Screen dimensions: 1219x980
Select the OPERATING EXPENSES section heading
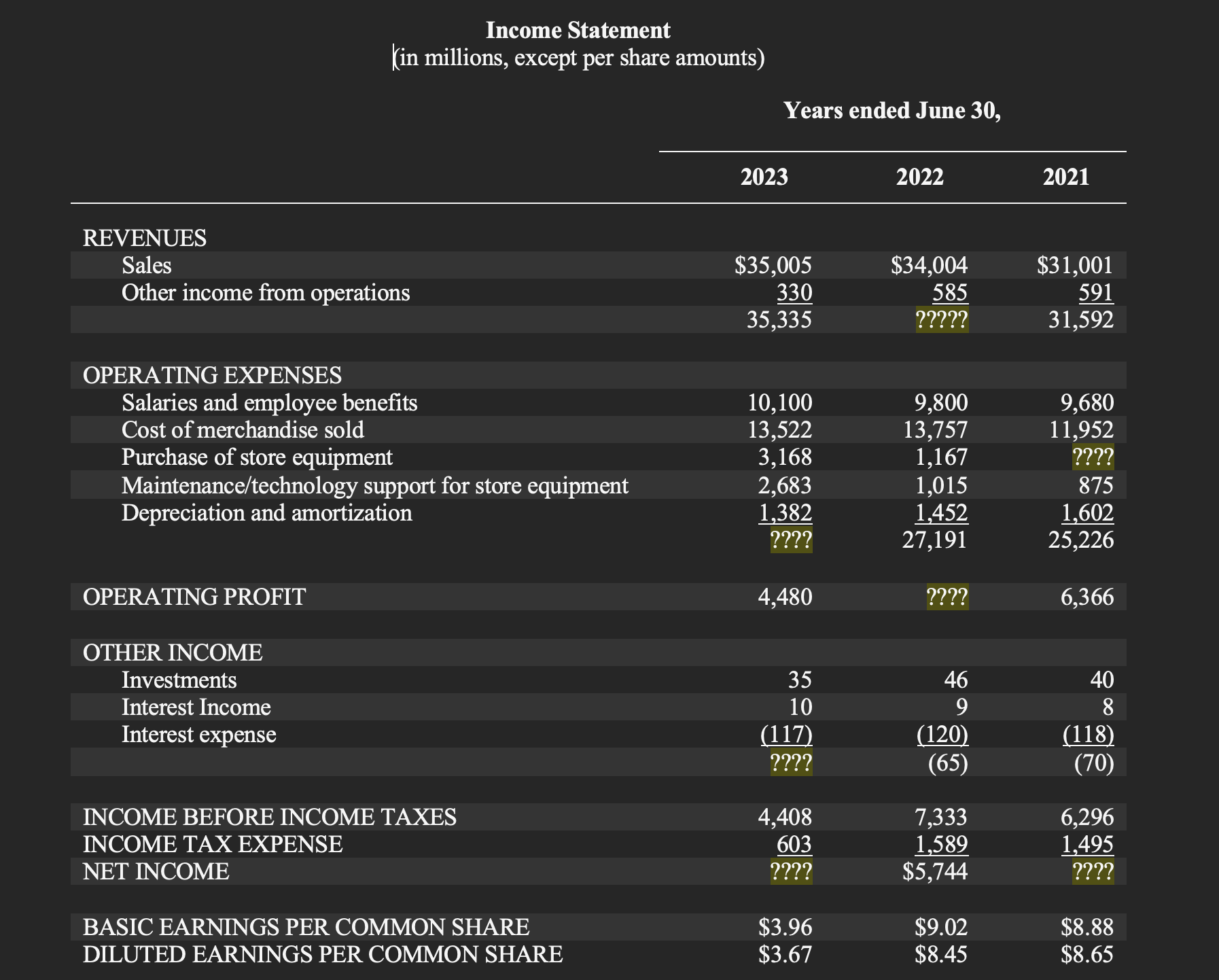pos(211,374)
